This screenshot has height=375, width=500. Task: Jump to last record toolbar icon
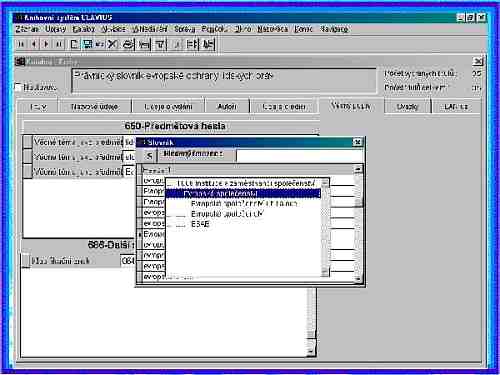coord(59,44)
